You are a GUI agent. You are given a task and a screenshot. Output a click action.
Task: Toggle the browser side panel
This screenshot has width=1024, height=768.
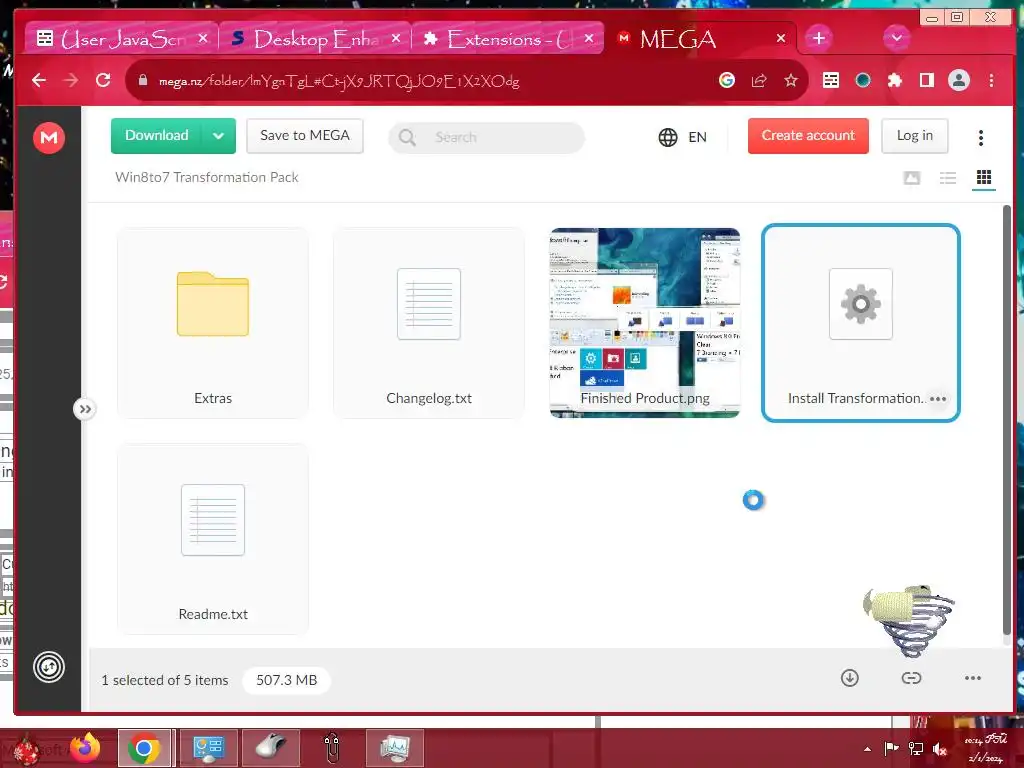coord(927,80)
